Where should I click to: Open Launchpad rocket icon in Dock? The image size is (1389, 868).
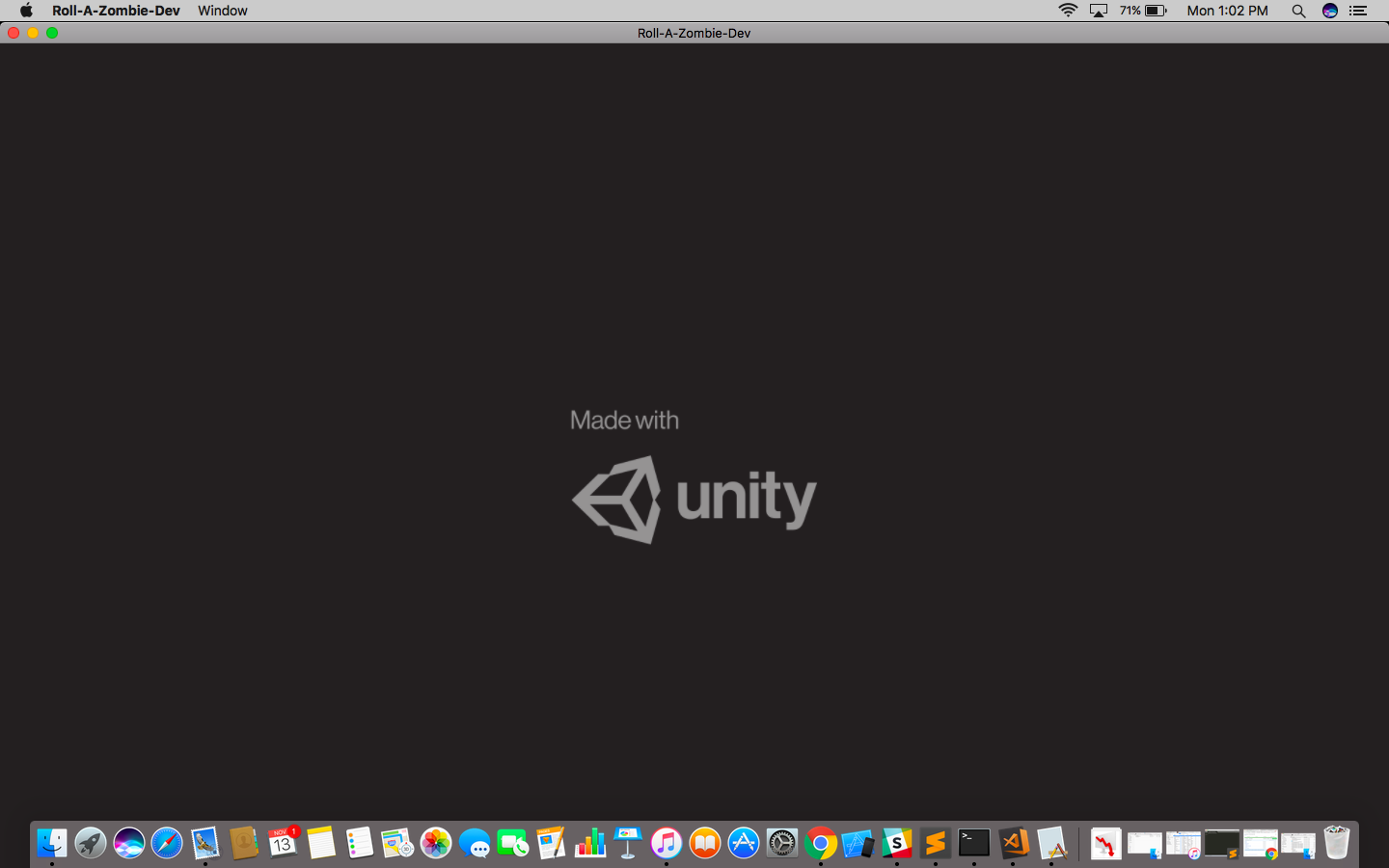pos(91,843)
